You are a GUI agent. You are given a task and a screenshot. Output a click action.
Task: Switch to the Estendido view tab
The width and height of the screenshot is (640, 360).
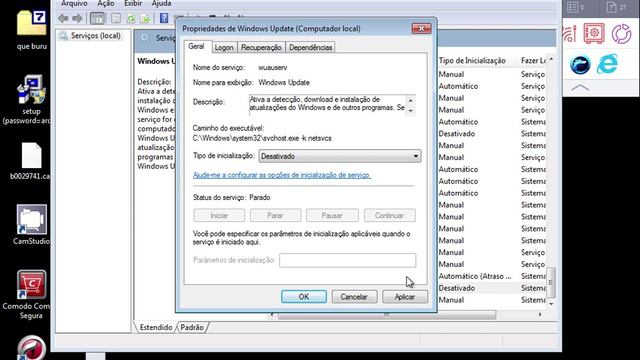pyautogui.click(x=156, y=327)
